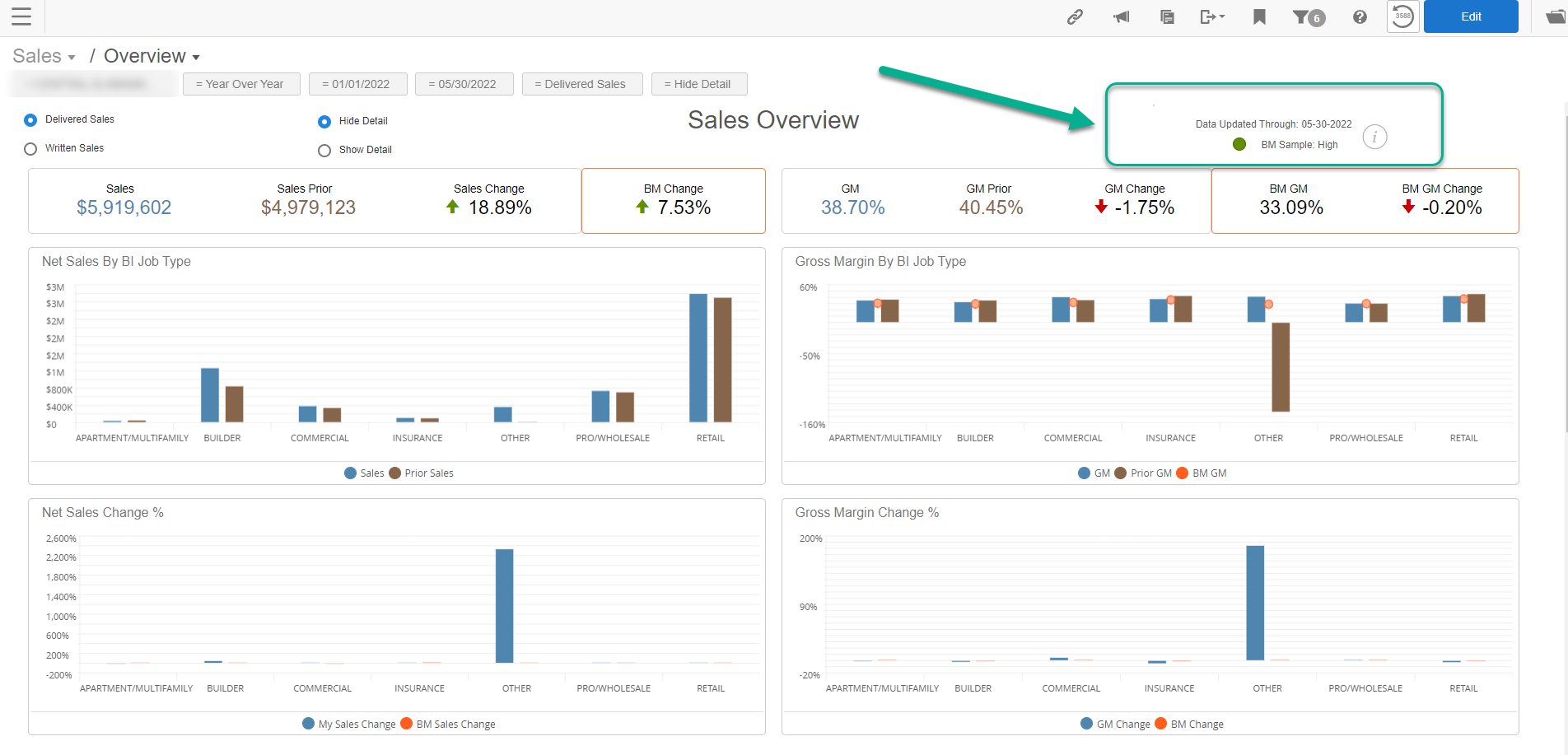Image resolution: width=1568 pixels, height=755 pixels.
Task: Open the folder icon at top right
Action: click(1555, 16)
